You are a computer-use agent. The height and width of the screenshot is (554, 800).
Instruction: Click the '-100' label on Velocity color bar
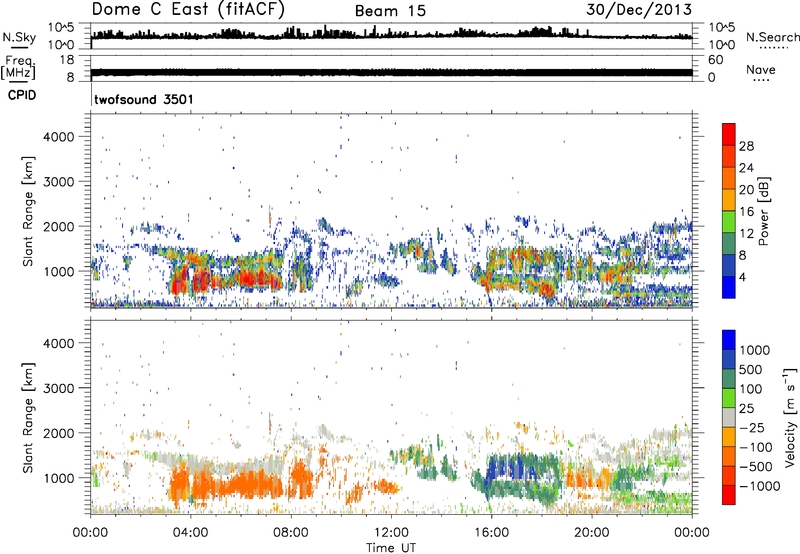pyautogui.click(x=756, y=447)
